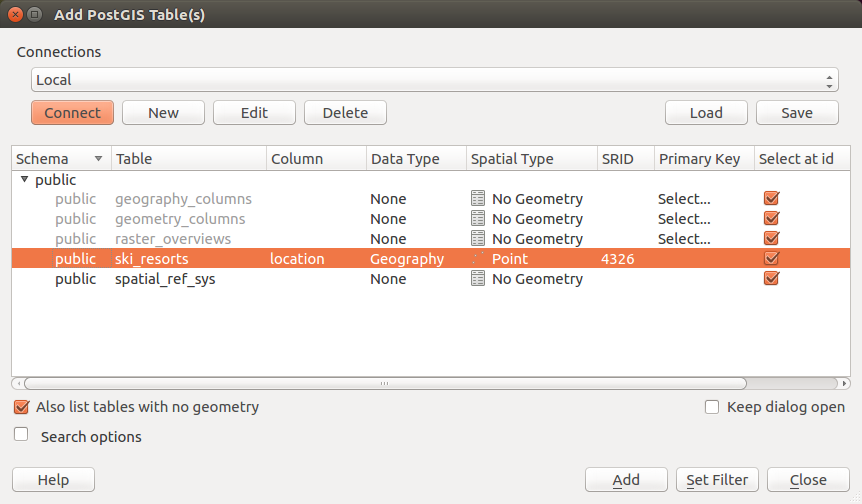This screenshot has width=862, height=504.
Task: Collapse the public schema tree node
Action: (24, 180)
